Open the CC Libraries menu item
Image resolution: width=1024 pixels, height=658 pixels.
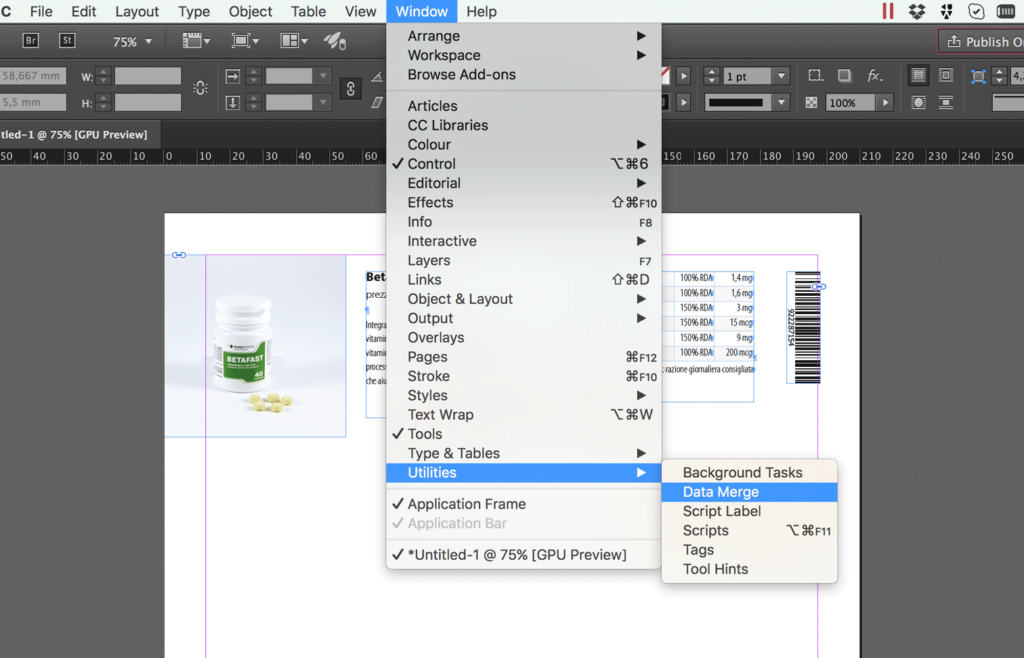point(523,125)
